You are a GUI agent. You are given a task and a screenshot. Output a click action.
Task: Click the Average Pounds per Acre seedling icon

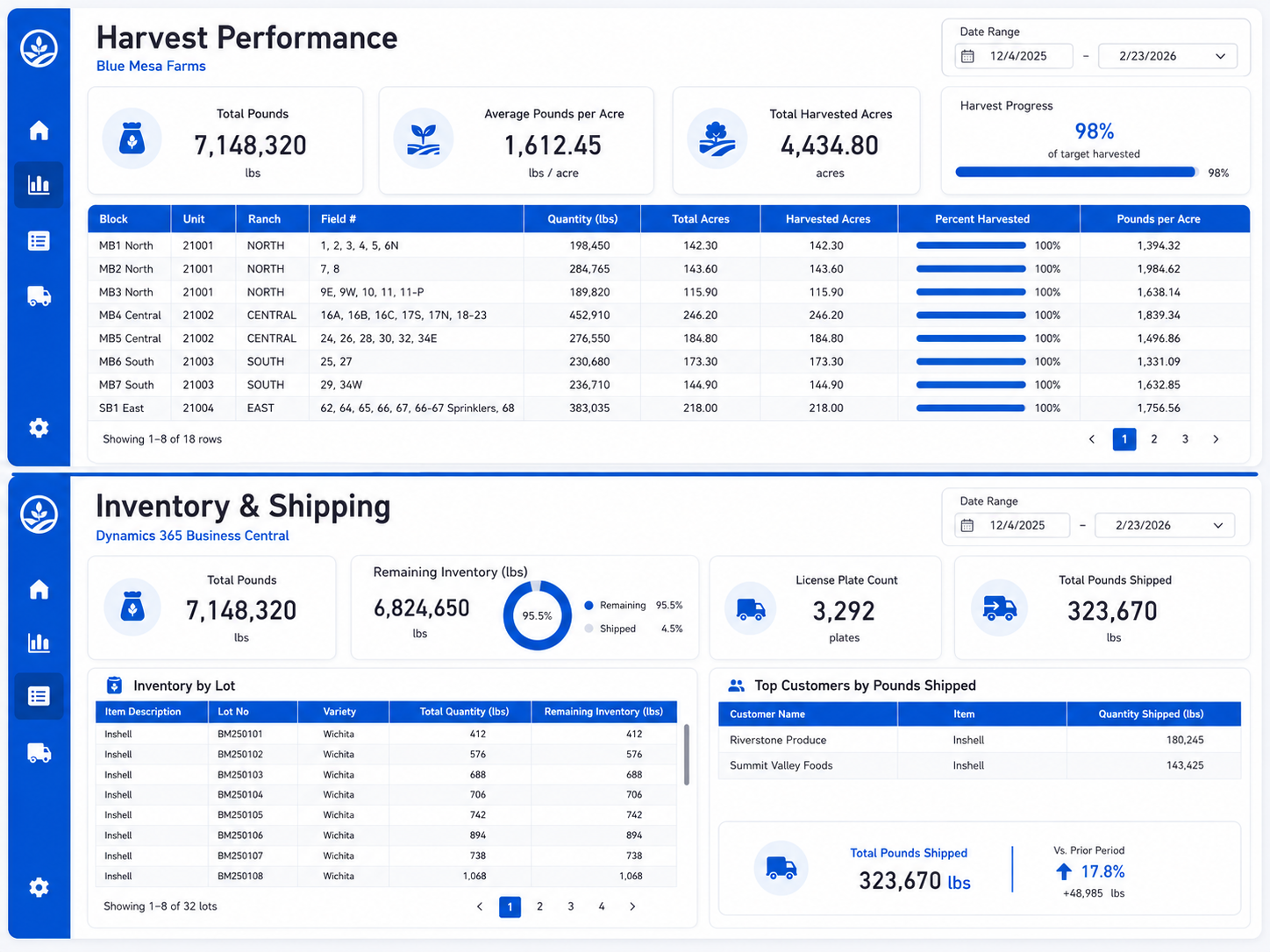click(x=424, y=139)
